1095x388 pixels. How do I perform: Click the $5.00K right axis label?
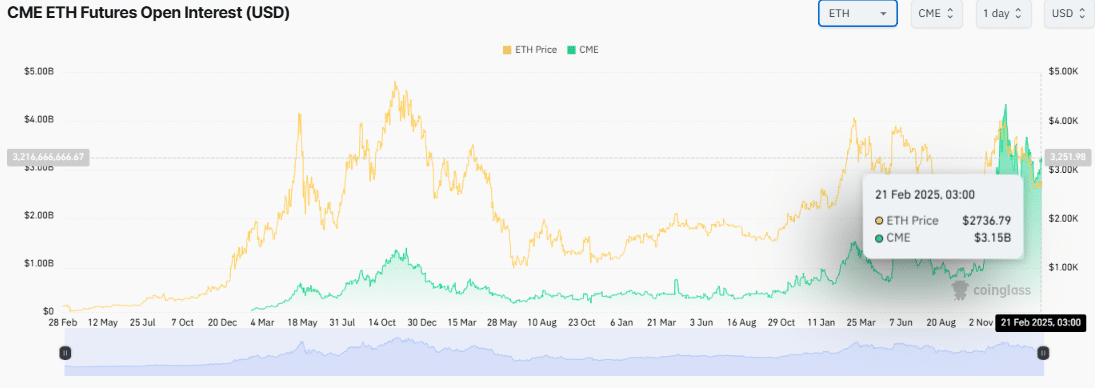[x=1063, y=72]
